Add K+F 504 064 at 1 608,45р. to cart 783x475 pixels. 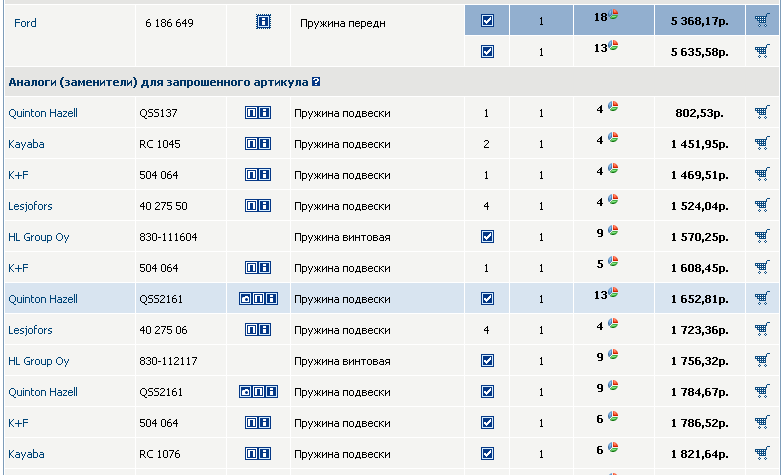[x=762, y=267]
